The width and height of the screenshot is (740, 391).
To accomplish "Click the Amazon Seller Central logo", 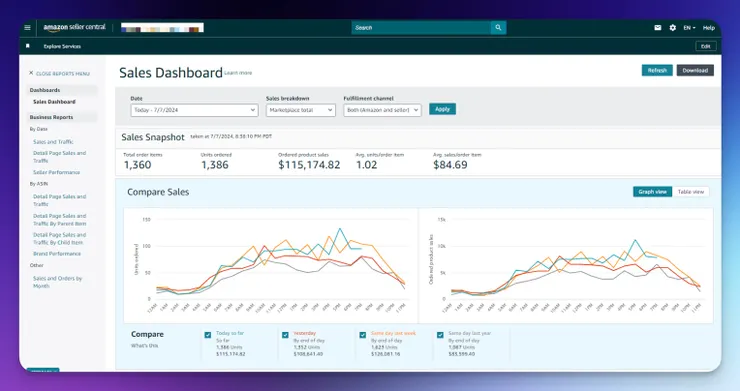I will pos(75,27).
